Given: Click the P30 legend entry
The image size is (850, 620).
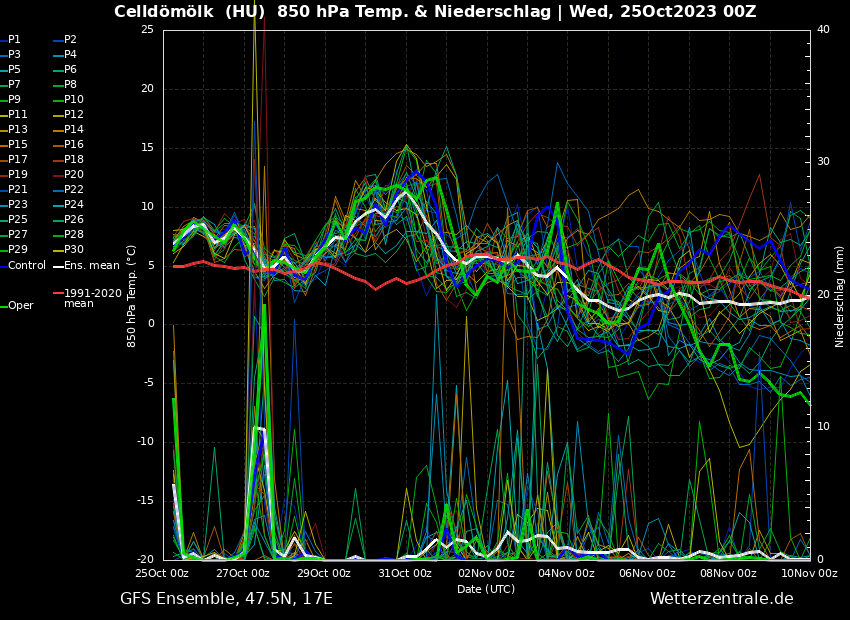Looking at the screenshot, I should (74, 250).
